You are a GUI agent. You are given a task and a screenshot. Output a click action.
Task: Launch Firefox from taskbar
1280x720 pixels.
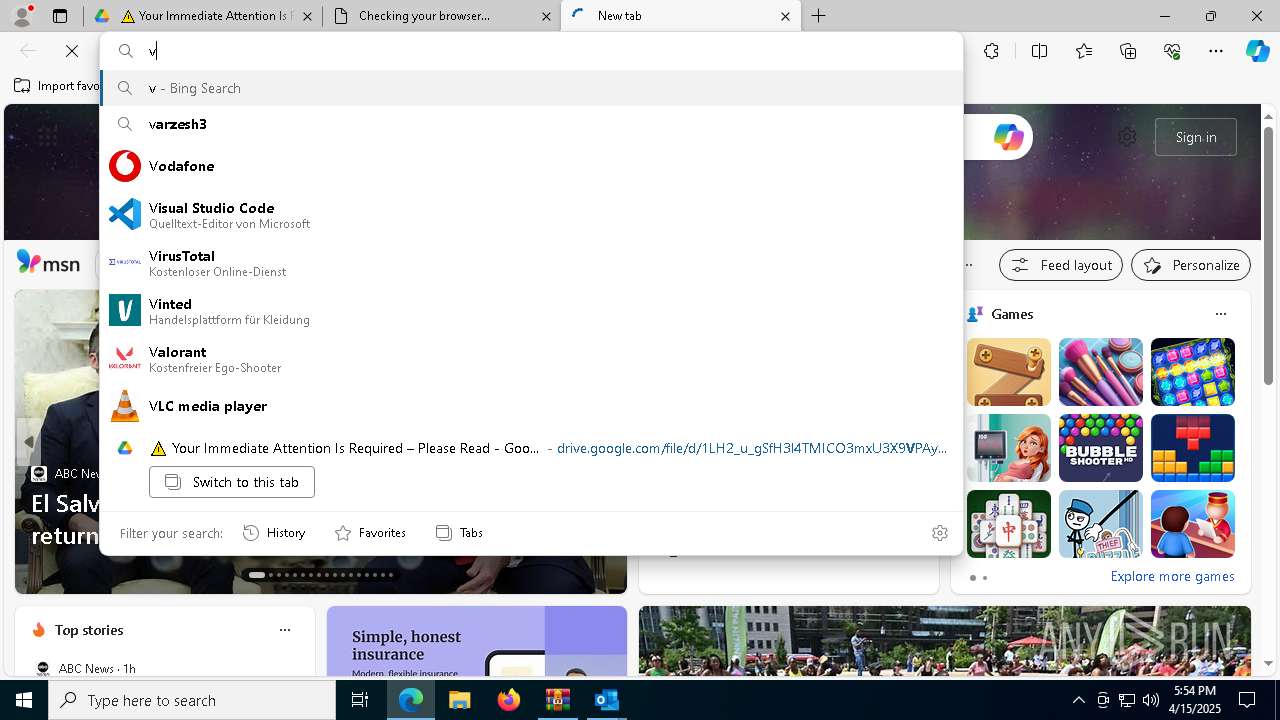coord(508,700)
